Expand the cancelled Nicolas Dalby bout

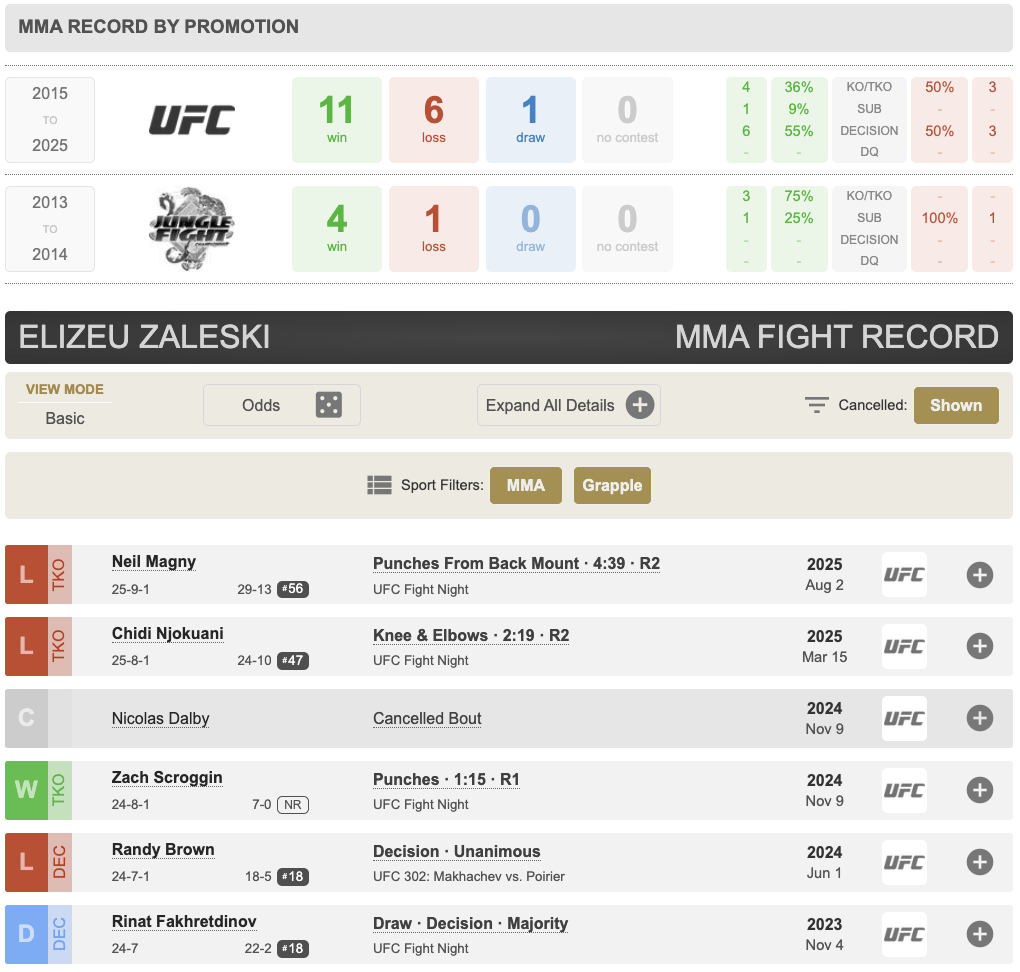pos(979,719)
